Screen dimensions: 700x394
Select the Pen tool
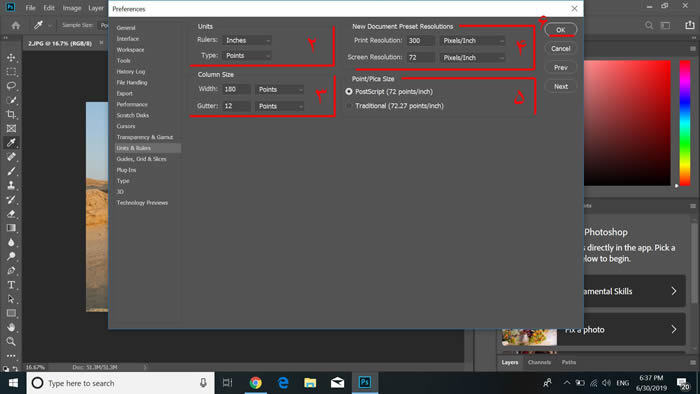(11, 270)
